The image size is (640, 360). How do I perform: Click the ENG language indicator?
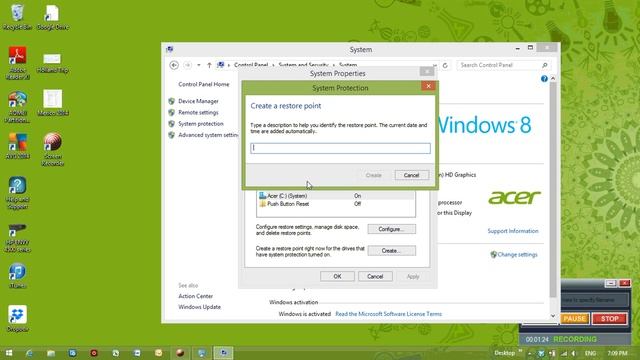point(590,353)
